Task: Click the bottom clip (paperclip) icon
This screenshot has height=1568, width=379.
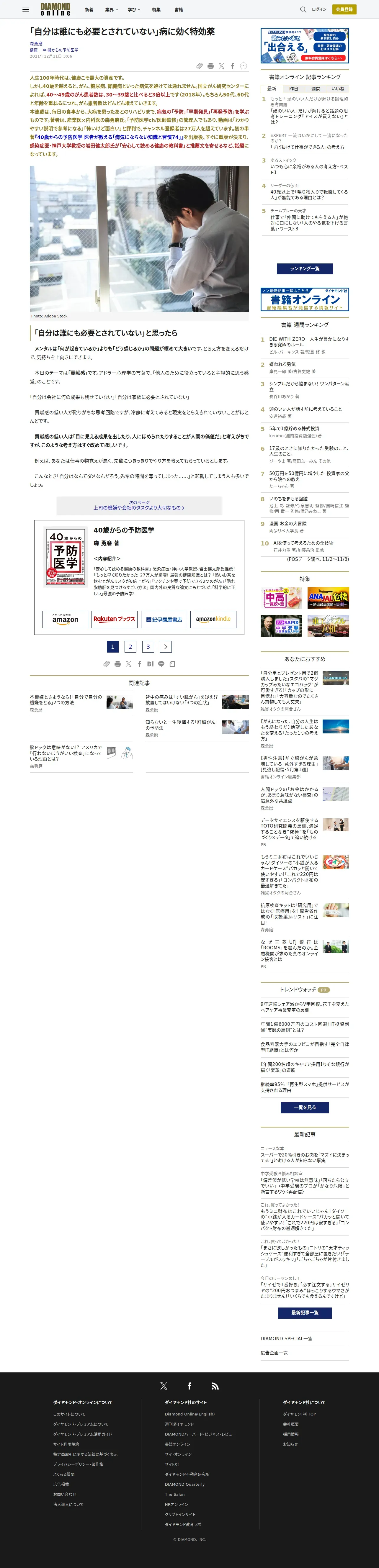Action: click(x=107, y=664)
